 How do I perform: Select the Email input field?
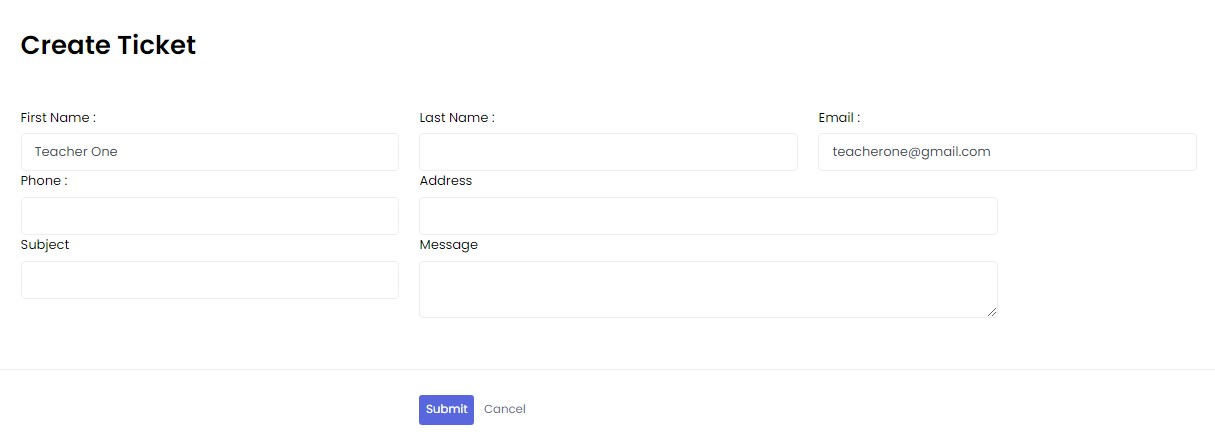tap(1007, 152)
